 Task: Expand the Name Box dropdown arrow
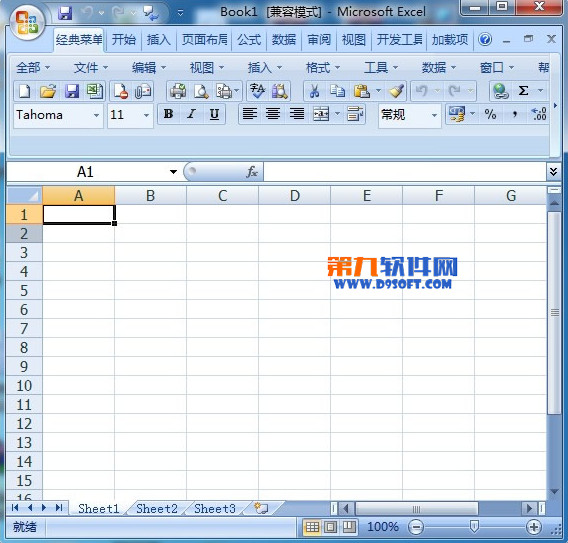point(174,172)
